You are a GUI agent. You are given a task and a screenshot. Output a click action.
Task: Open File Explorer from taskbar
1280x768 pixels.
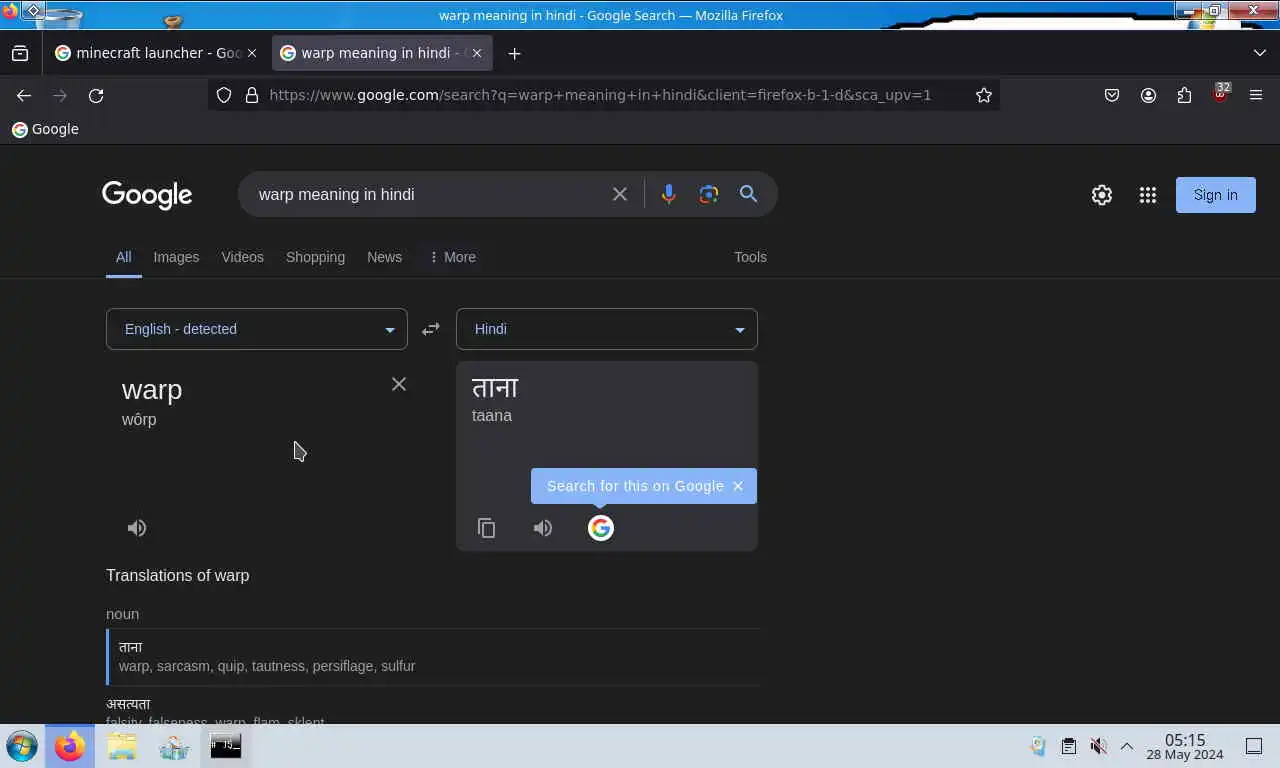[x=122, y=746]
